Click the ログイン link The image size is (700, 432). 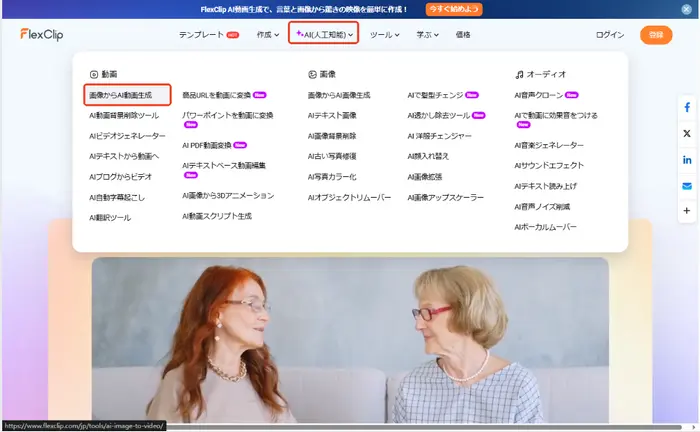pyautogui.click(x=610, y=34)
